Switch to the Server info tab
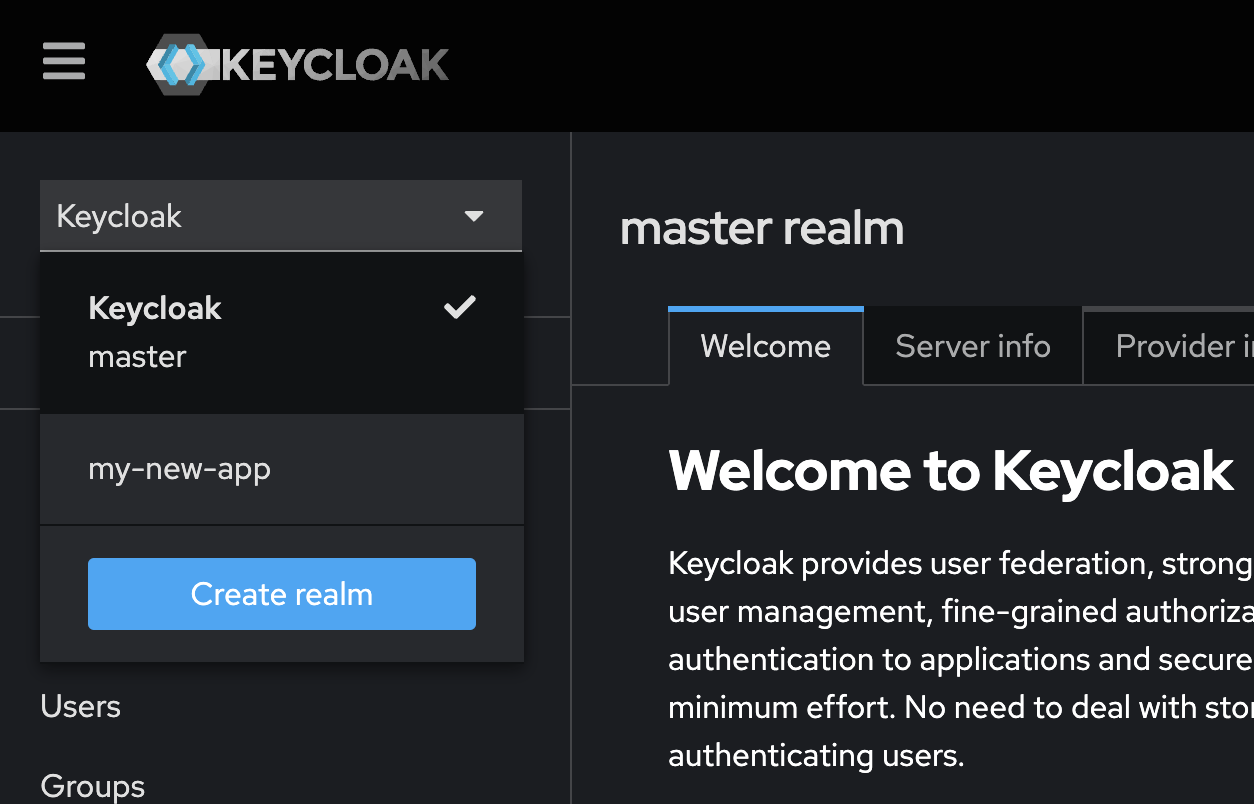This screenshot has width=1254, height=804. tap(973, 346)
